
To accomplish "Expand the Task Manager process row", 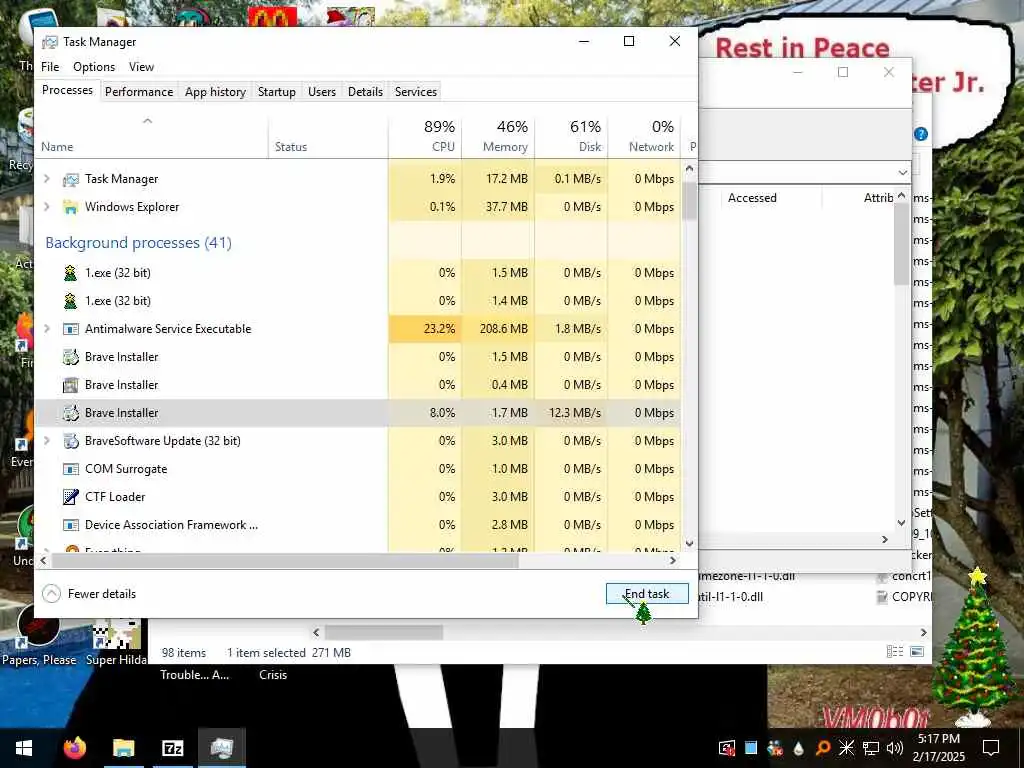I will click(46, 178).
